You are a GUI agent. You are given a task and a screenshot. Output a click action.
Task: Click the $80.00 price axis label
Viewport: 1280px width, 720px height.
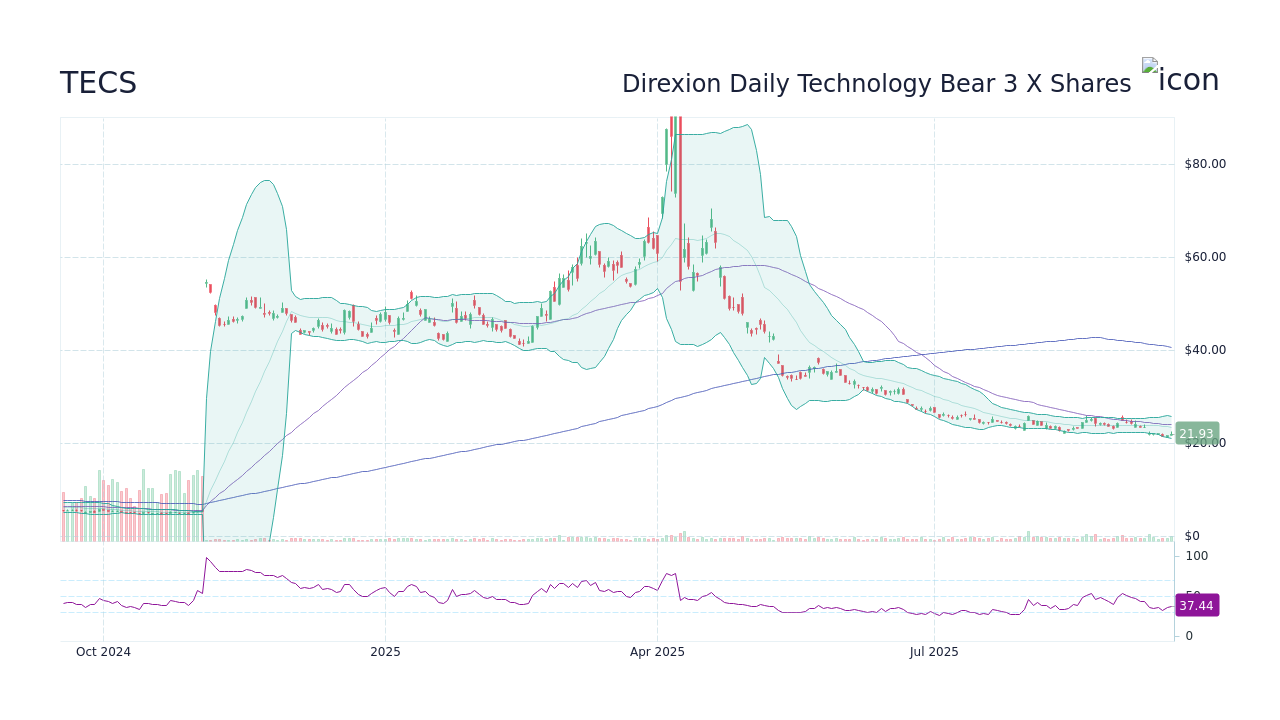pos(1204,164)
